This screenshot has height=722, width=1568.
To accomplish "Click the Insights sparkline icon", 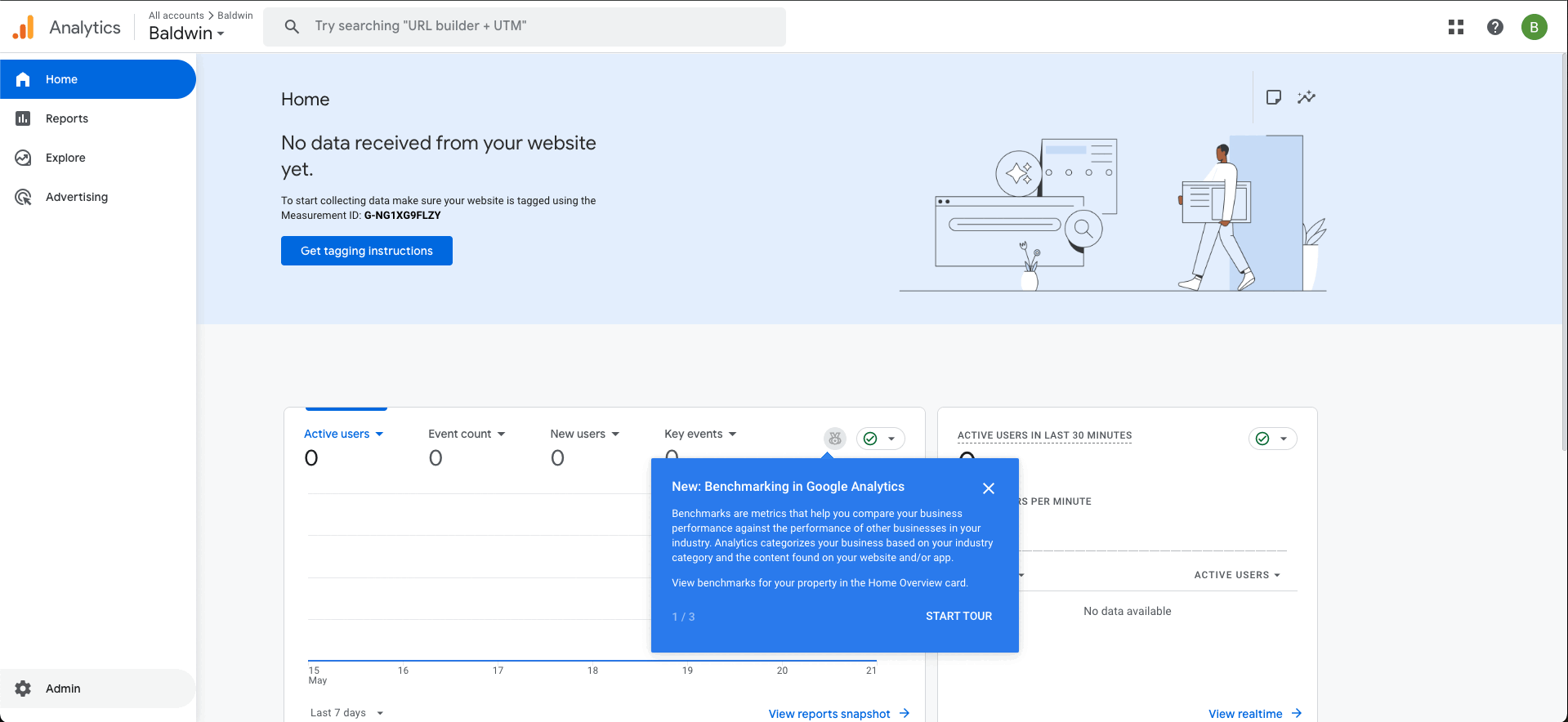I will point(1307,97).
